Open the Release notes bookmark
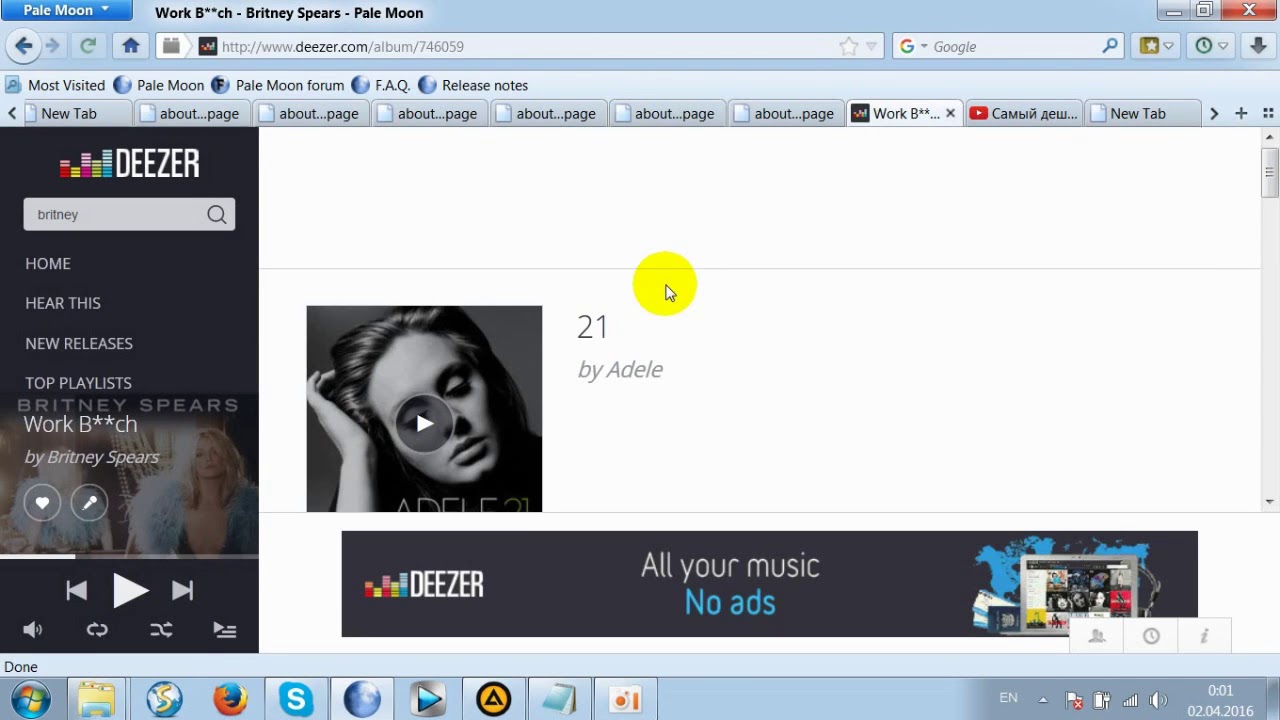 click(473, 85)
